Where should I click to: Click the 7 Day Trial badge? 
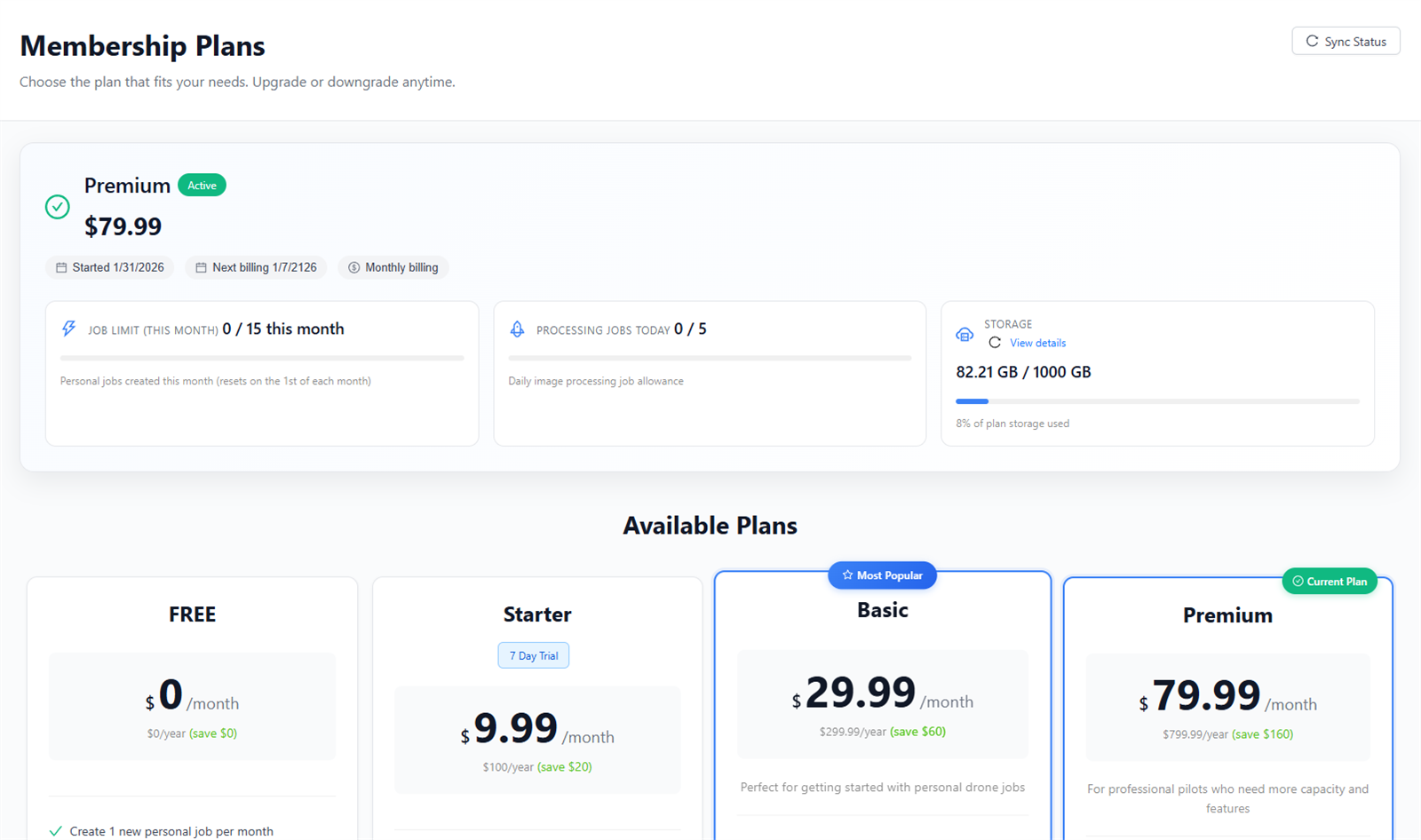(x=534, y=655)
